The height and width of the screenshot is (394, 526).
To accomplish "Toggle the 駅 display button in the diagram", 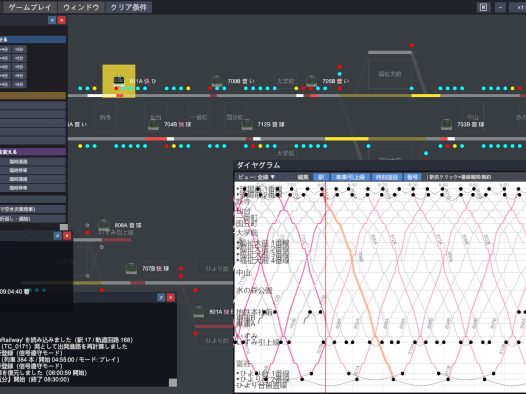I will pyautogui.click(x=321, y=177).
